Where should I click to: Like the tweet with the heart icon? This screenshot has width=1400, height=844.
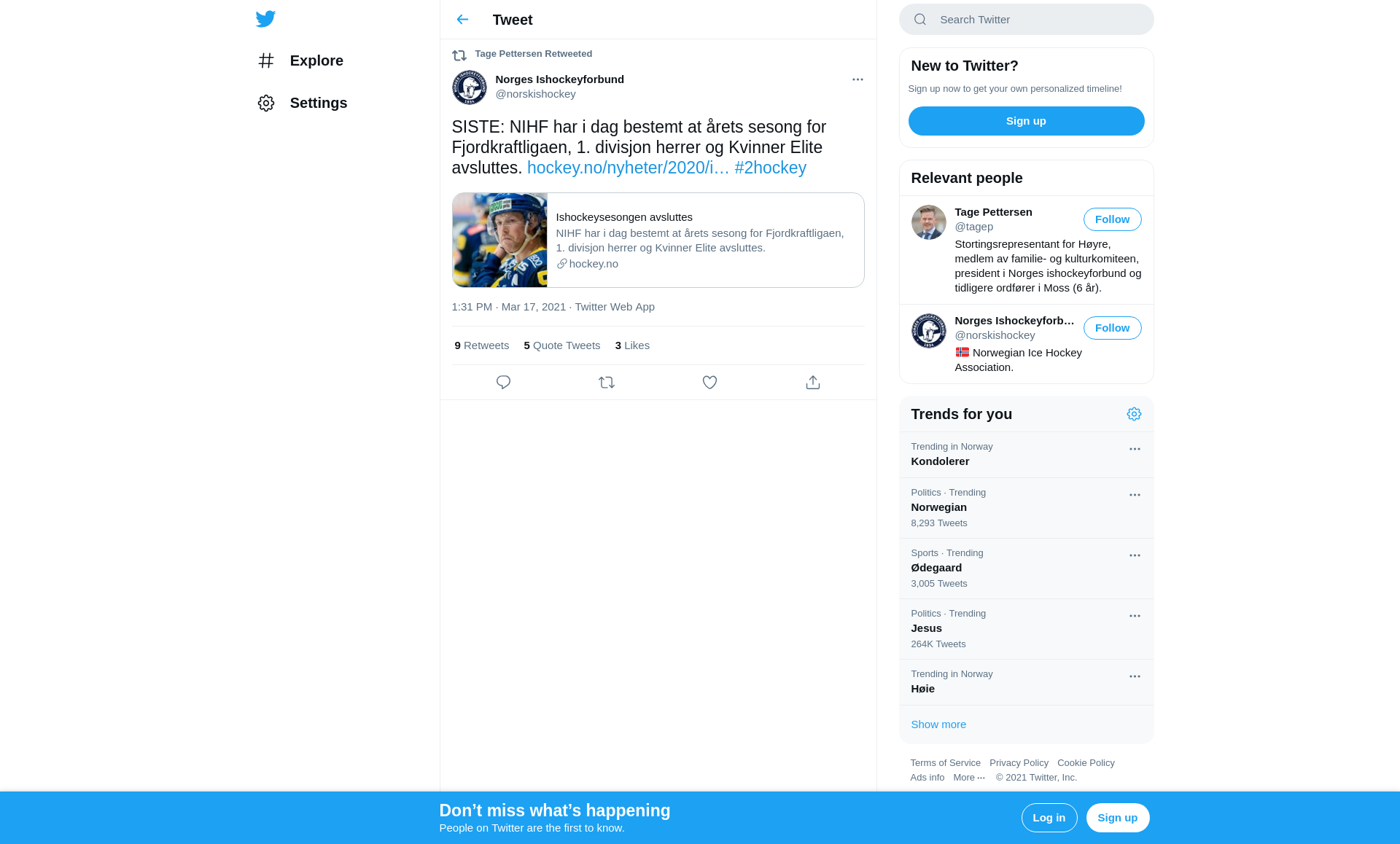pos(709,383)
